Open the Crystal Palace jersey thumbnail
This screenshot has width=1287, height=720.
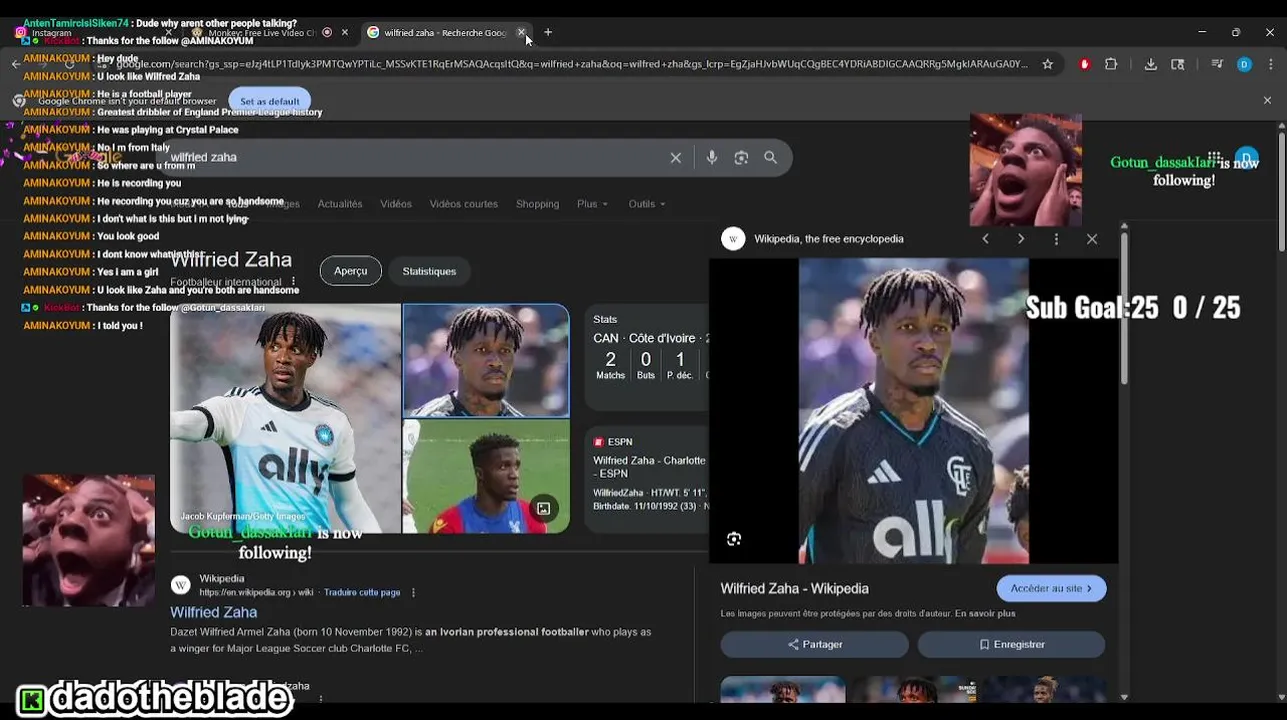[x=486, y=476]
